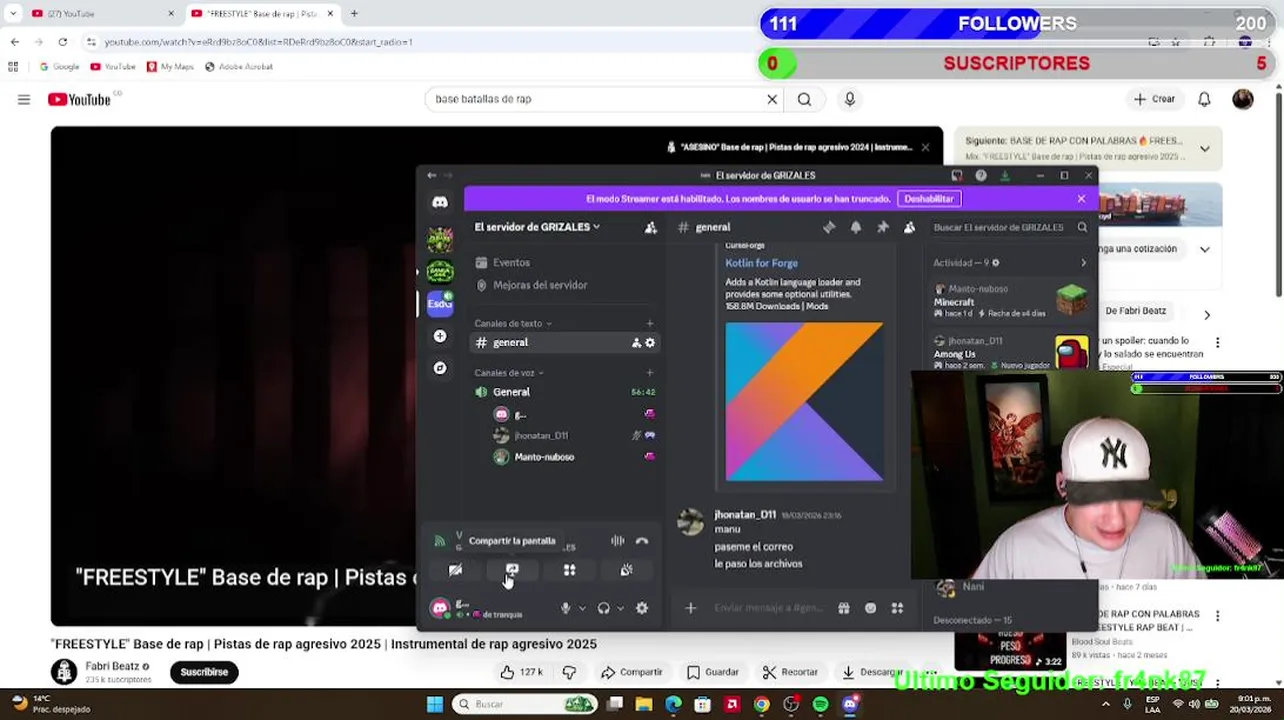Disable Streamer mode with Deshabilitar button
Image resolution: width=1284 pixels, height=720 pixels.
pos(929,199)
